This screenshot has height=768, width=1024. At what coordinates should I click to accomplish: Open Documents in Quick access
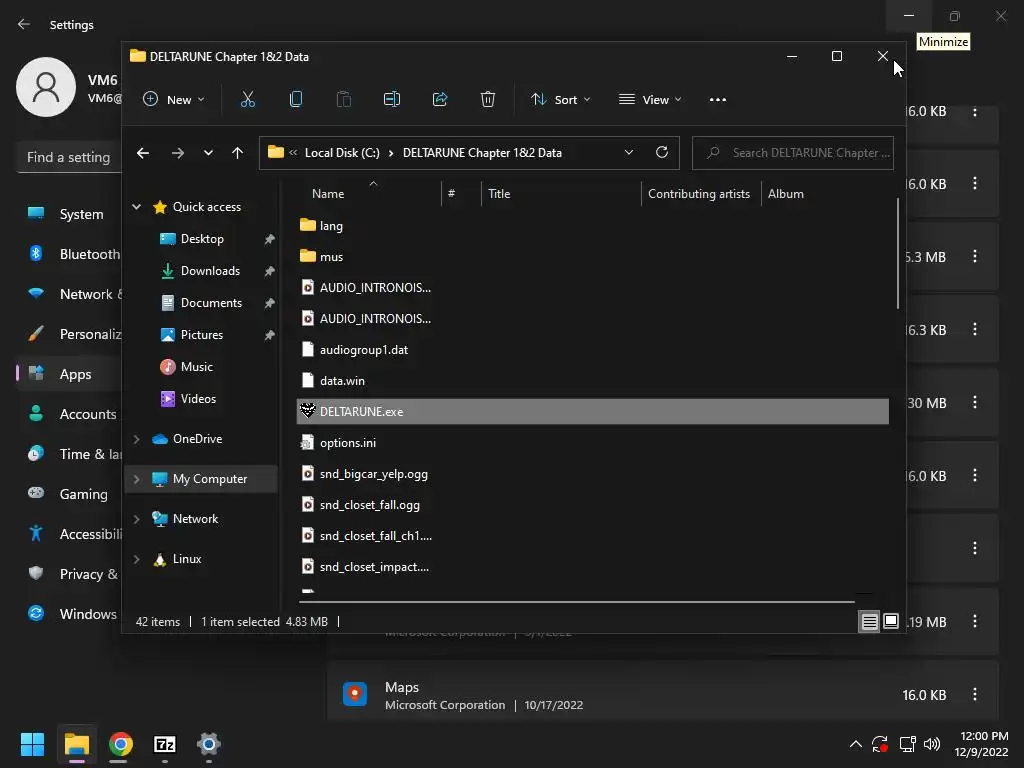pyautogui.click(x=211, y=303)
